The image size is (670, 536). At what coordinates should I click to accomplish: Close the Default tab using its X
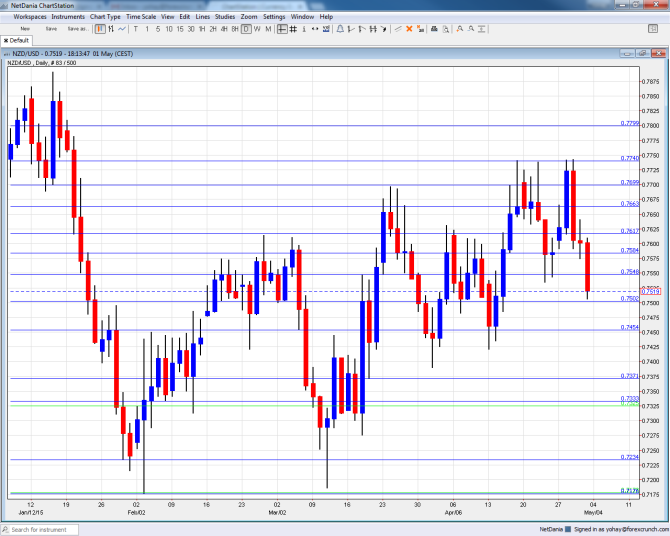coord(6,40)
